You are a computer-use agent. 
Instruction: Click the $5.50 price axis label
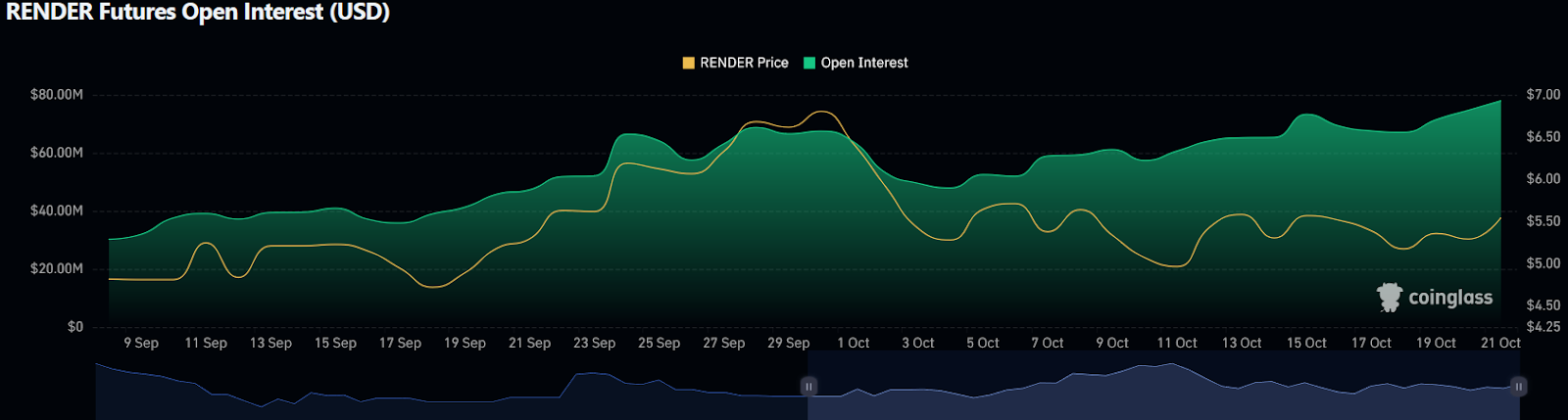(1543, 221)
